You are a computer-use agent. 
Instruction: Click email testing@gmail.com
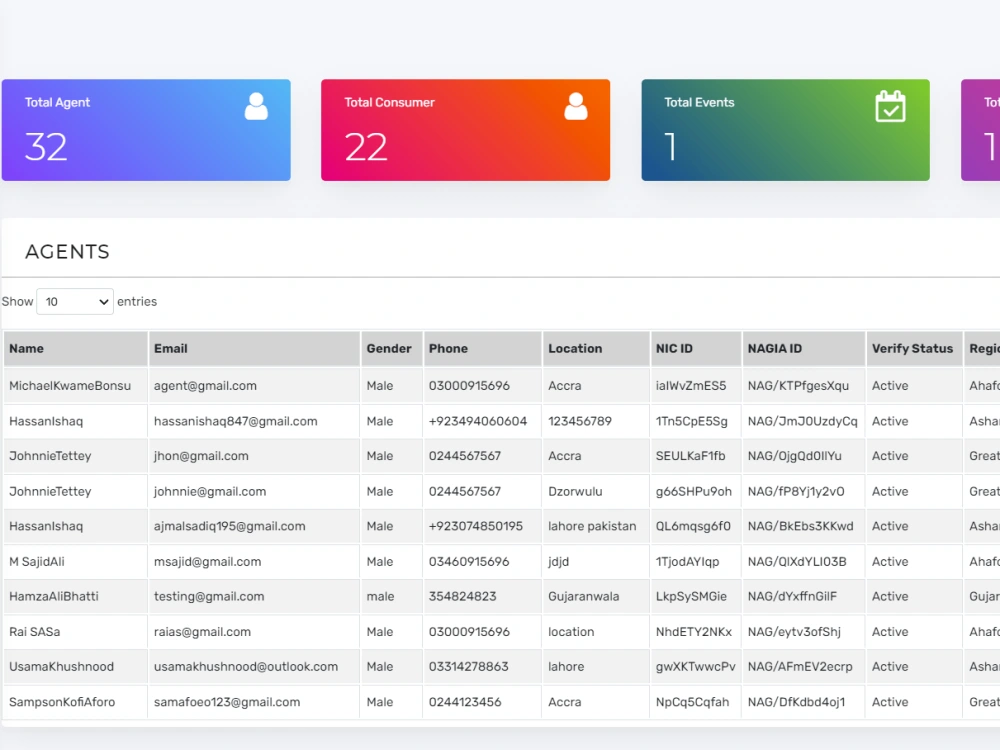[x=209, y=596]
